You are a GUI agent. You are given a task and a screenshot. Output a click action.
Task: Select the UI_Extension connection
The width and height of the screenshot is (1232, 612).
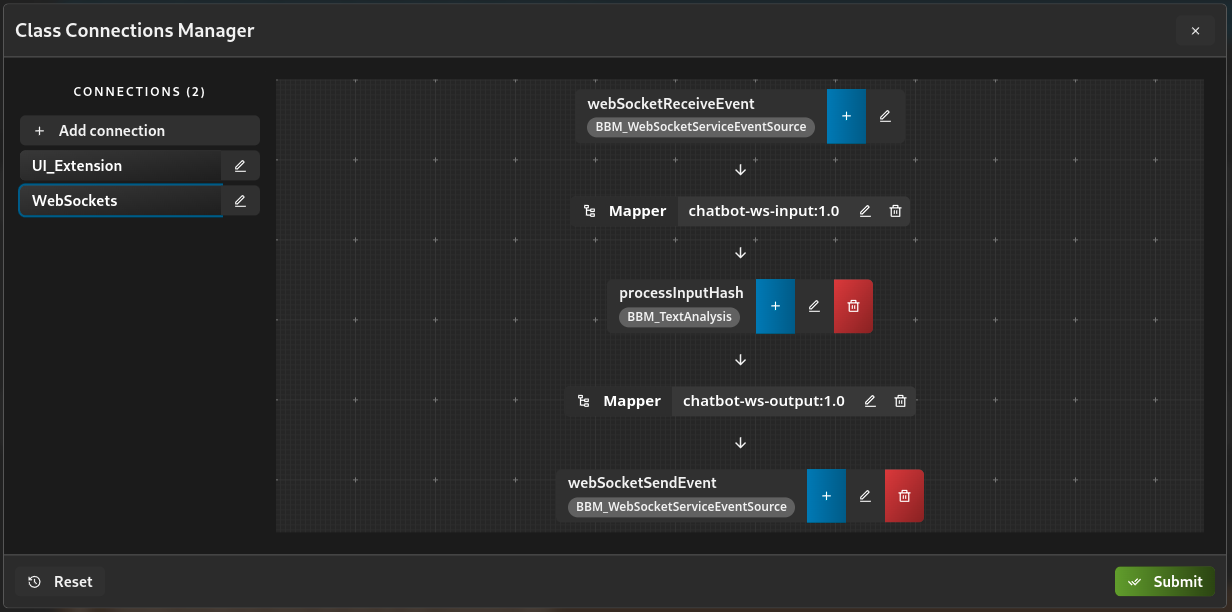coord(120,166)
